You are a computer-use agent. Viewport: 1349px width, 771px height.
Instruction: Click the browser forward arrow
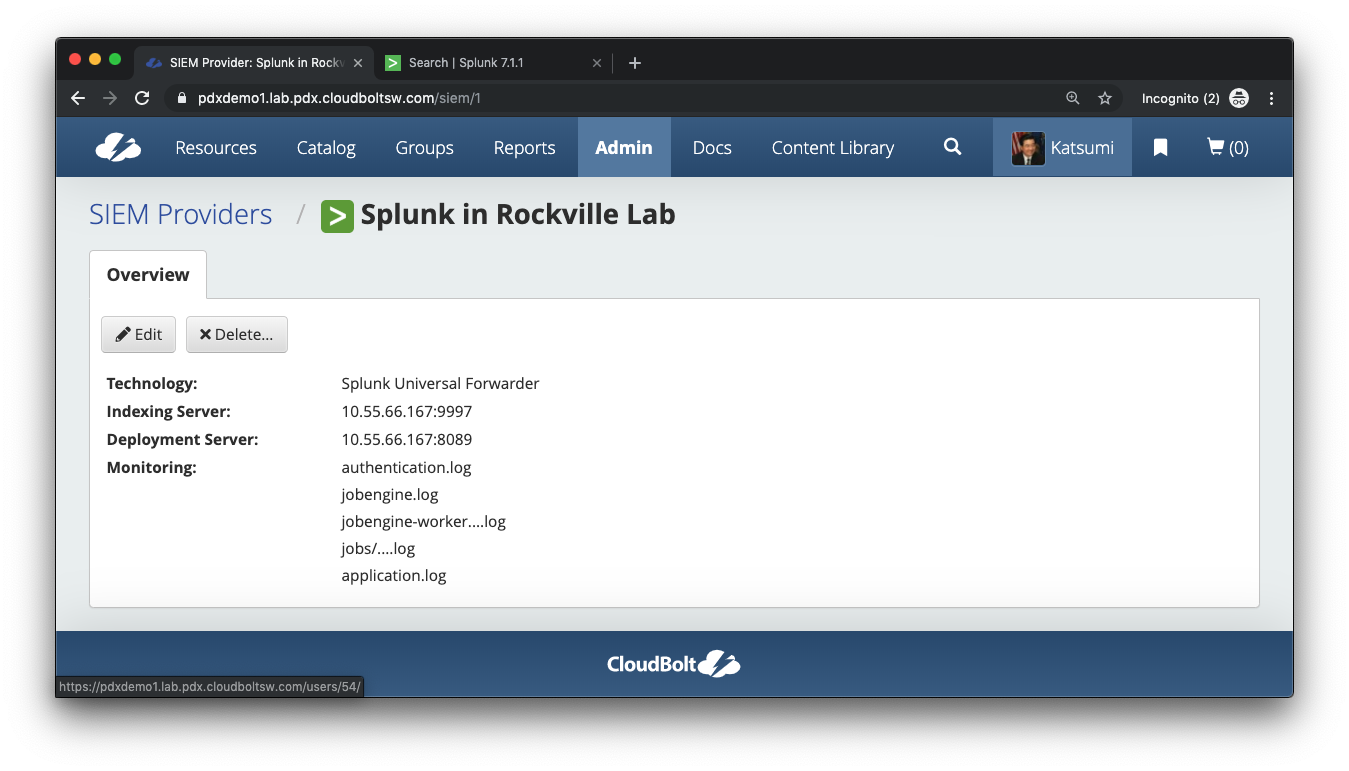pos(110,98)
